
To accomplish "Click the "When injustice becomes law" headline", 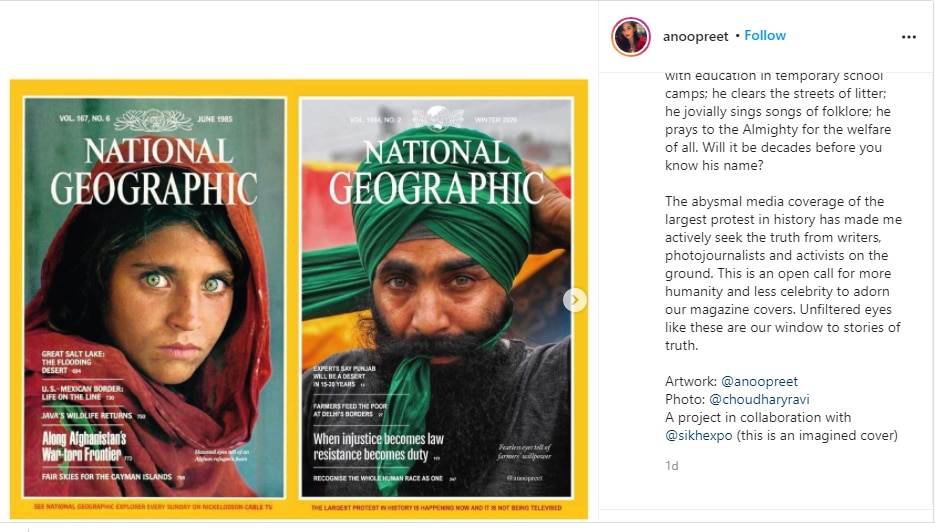I will pyautogui.click(x=379, y=446).
